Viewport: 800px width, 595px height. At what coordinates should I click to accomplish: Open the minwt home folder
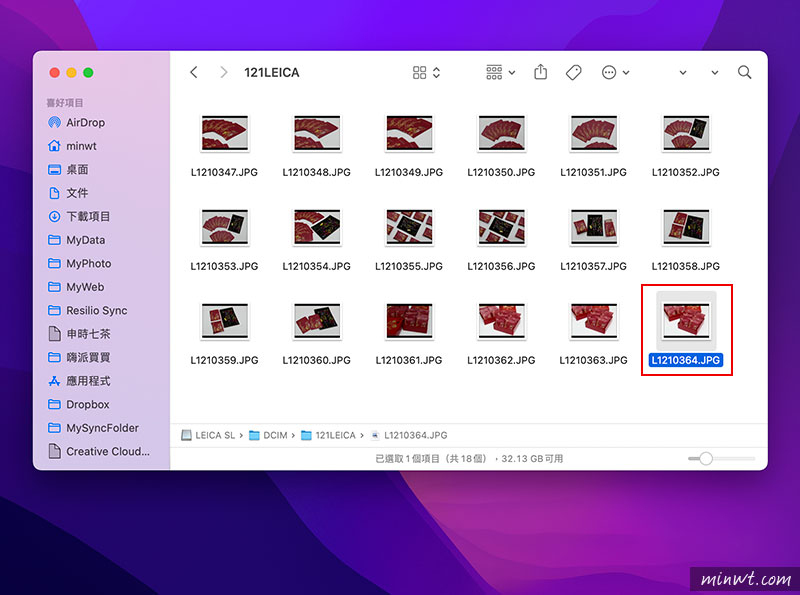(x=72, y=146)
